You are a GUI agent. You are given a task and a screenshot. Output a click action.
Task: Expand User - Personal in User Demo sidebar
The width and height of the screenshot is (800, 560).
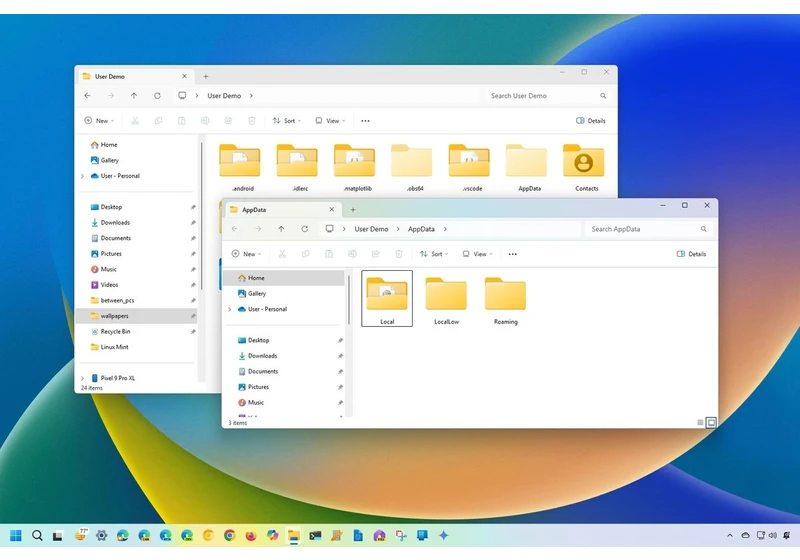click(82, 176)
